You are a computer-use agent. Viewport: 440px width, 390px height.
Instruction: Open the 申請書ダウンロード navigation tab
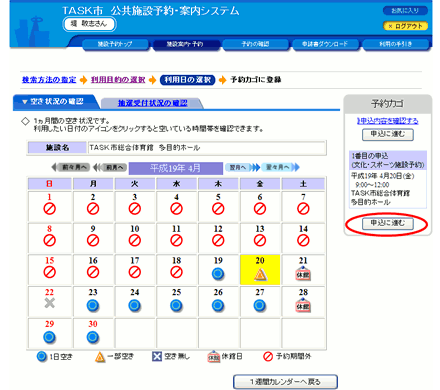click(x=325, y=44)
